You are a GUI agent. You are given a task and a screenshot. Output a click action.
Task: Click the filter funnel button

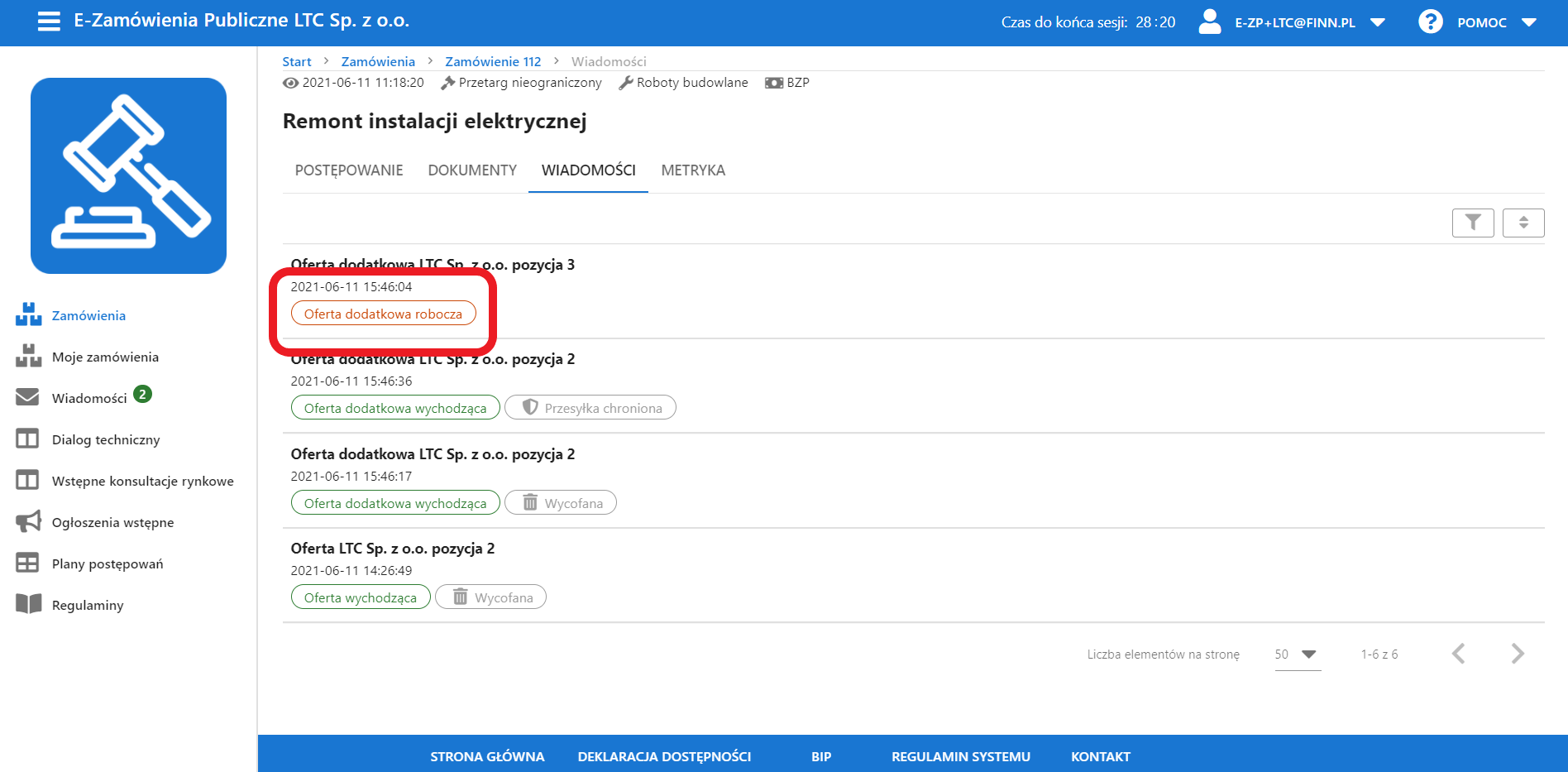(x=1473, y=222)
